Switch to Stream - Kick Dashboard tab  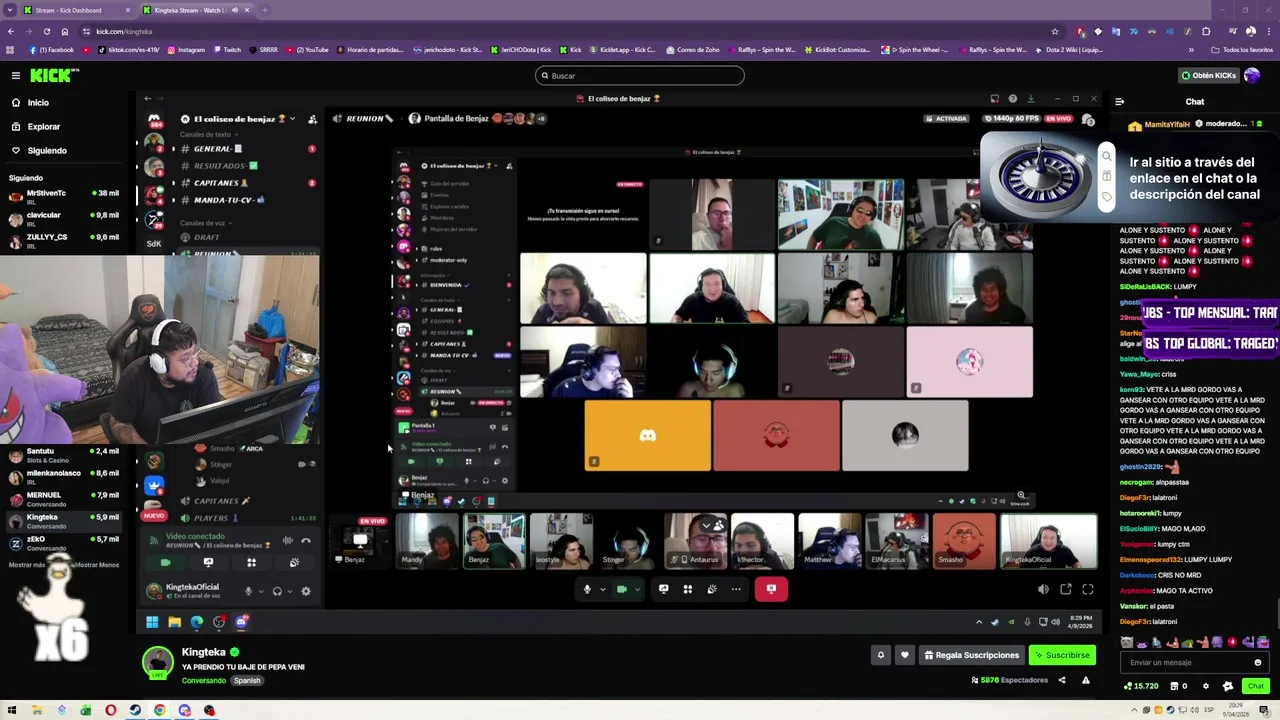[75, 10]
